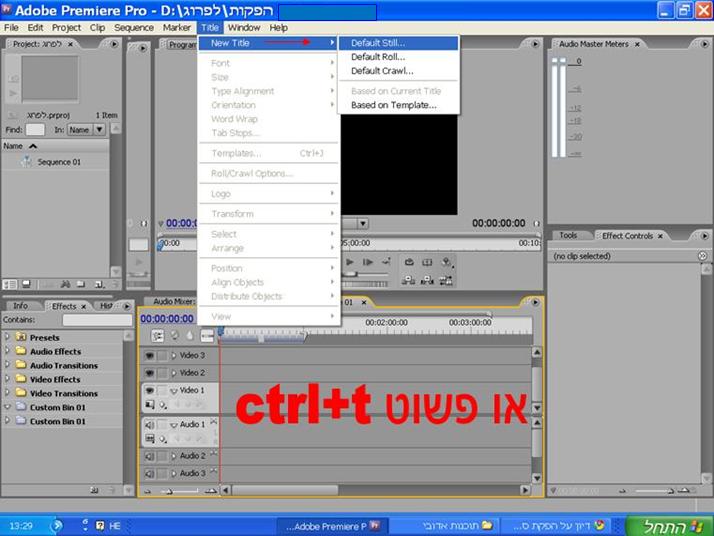Click Safe Margins icon in Program monitor
Image resolution: width=714 pixels, height=536 pixels.
pyautogui.click(x=427, y=262)
